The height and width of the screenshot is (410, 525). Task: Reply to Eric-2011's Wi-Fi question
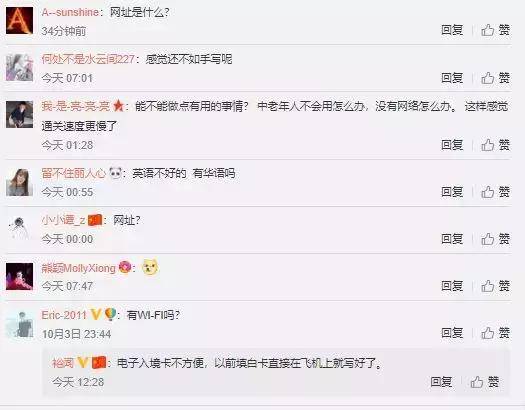452,333
